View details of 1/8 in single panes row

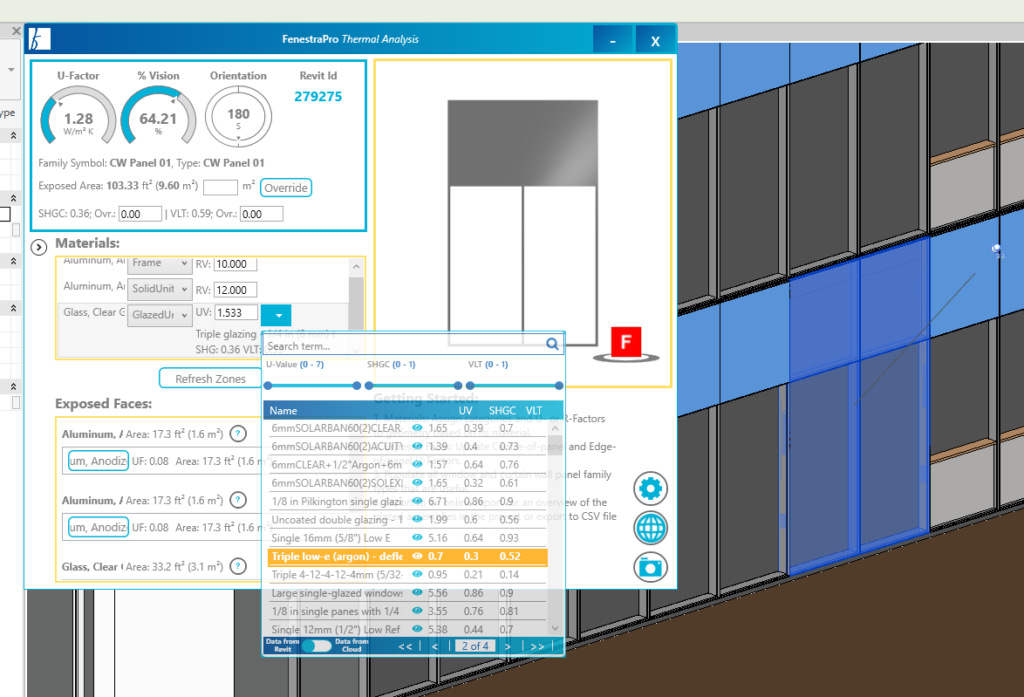pos(417,611)
